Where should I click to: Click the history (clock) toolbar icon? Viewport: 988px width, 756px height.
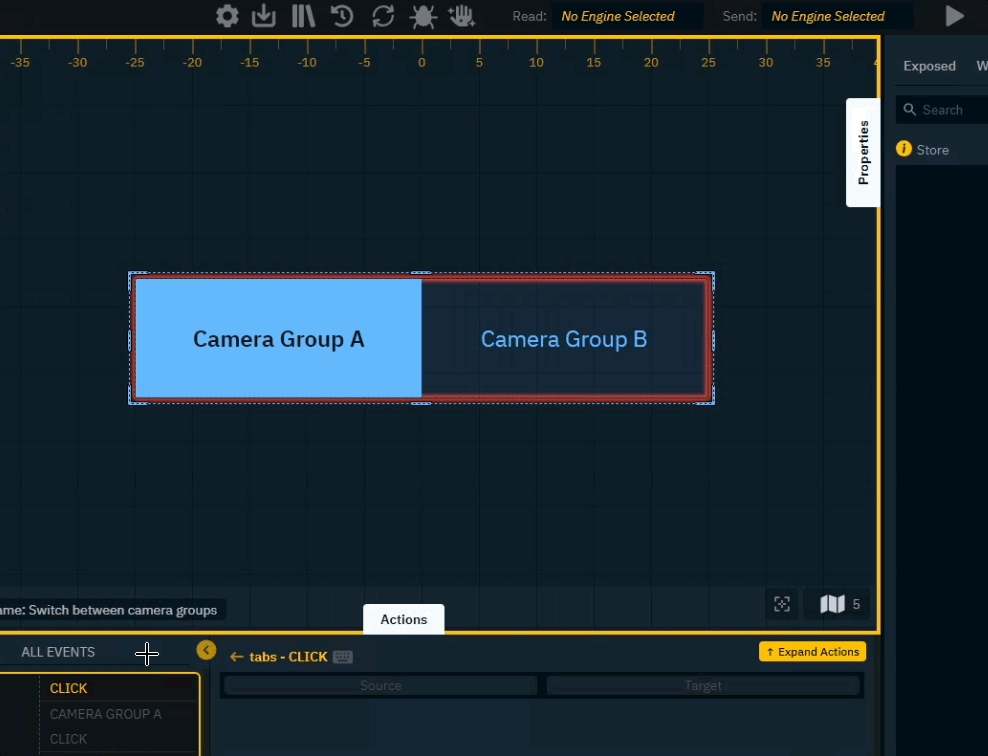(342, 16)
